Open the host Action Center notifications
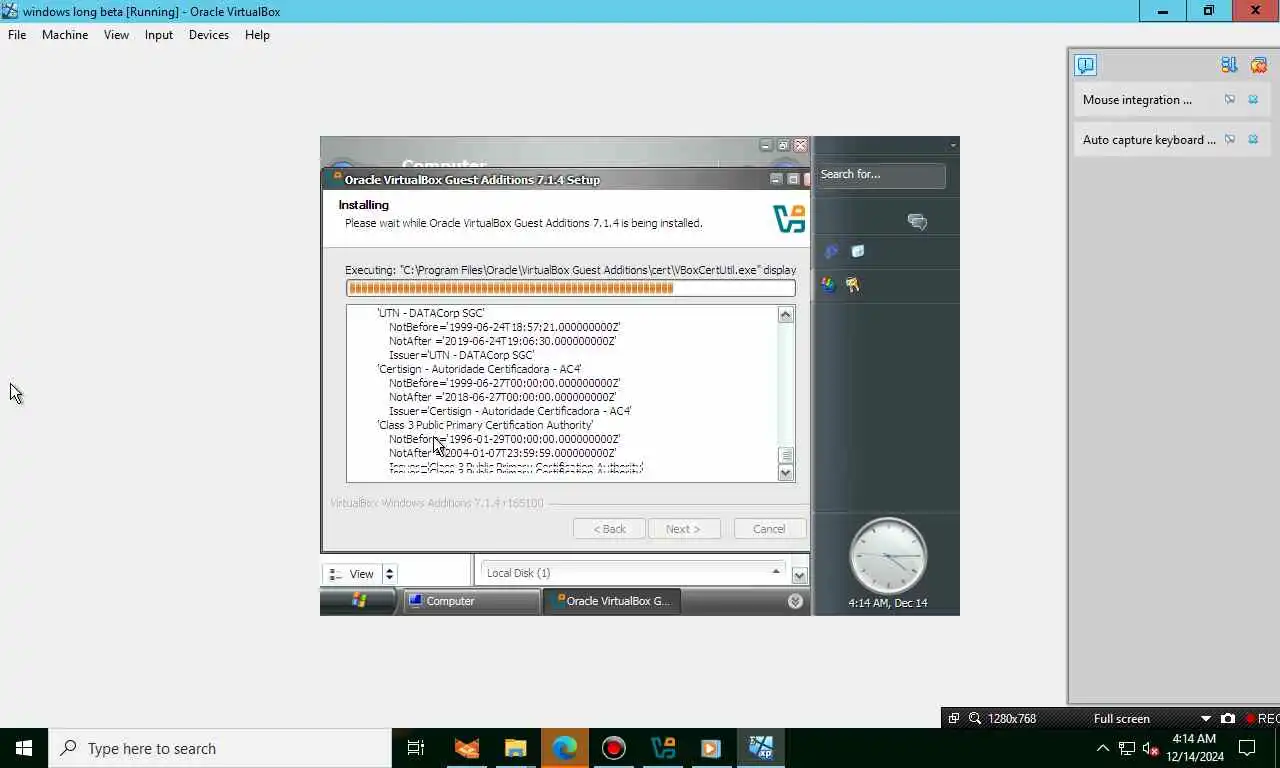The width and height of the screenshot is (1280, 768). tap(1247, 748)
